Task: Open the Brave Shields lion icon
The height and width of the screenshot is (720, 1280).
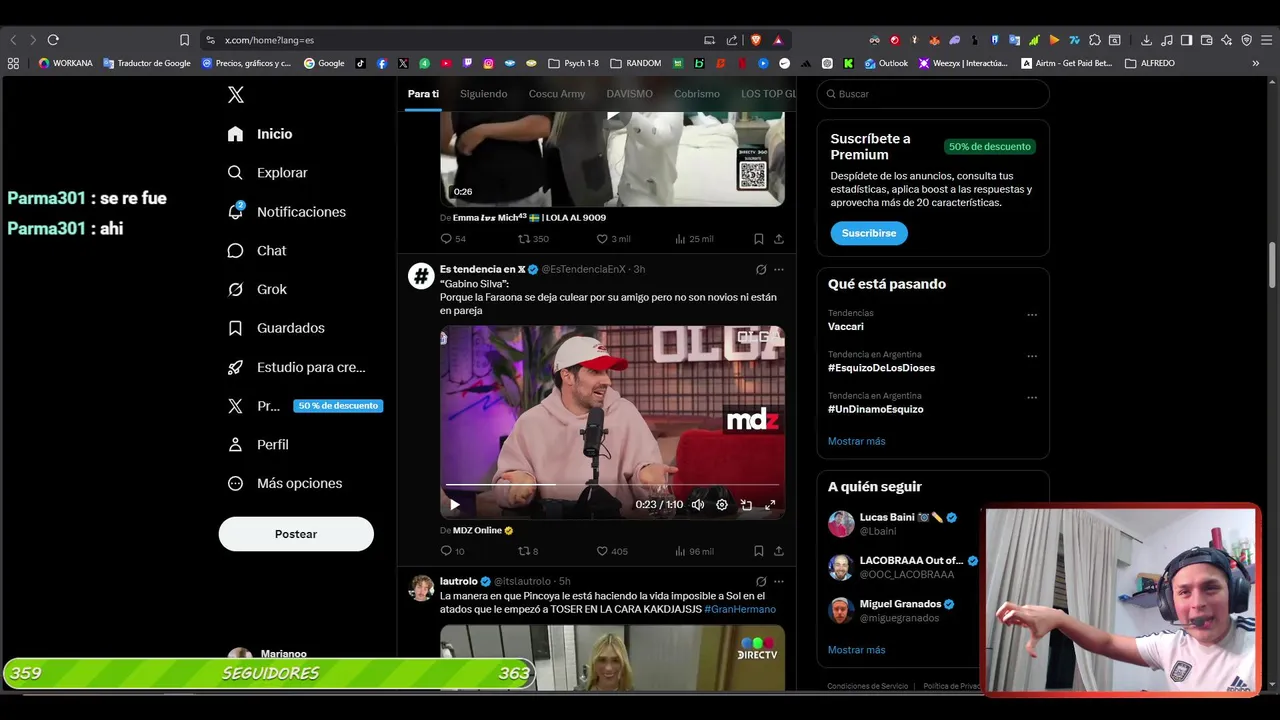Action: click(x=756, y=40)
